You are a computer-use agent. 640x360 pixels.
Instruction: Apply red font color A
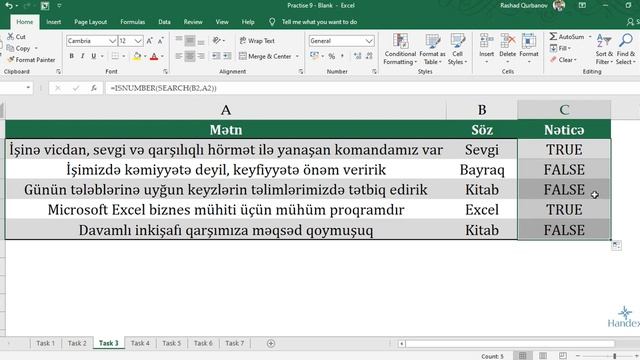(x=154, y=56)
